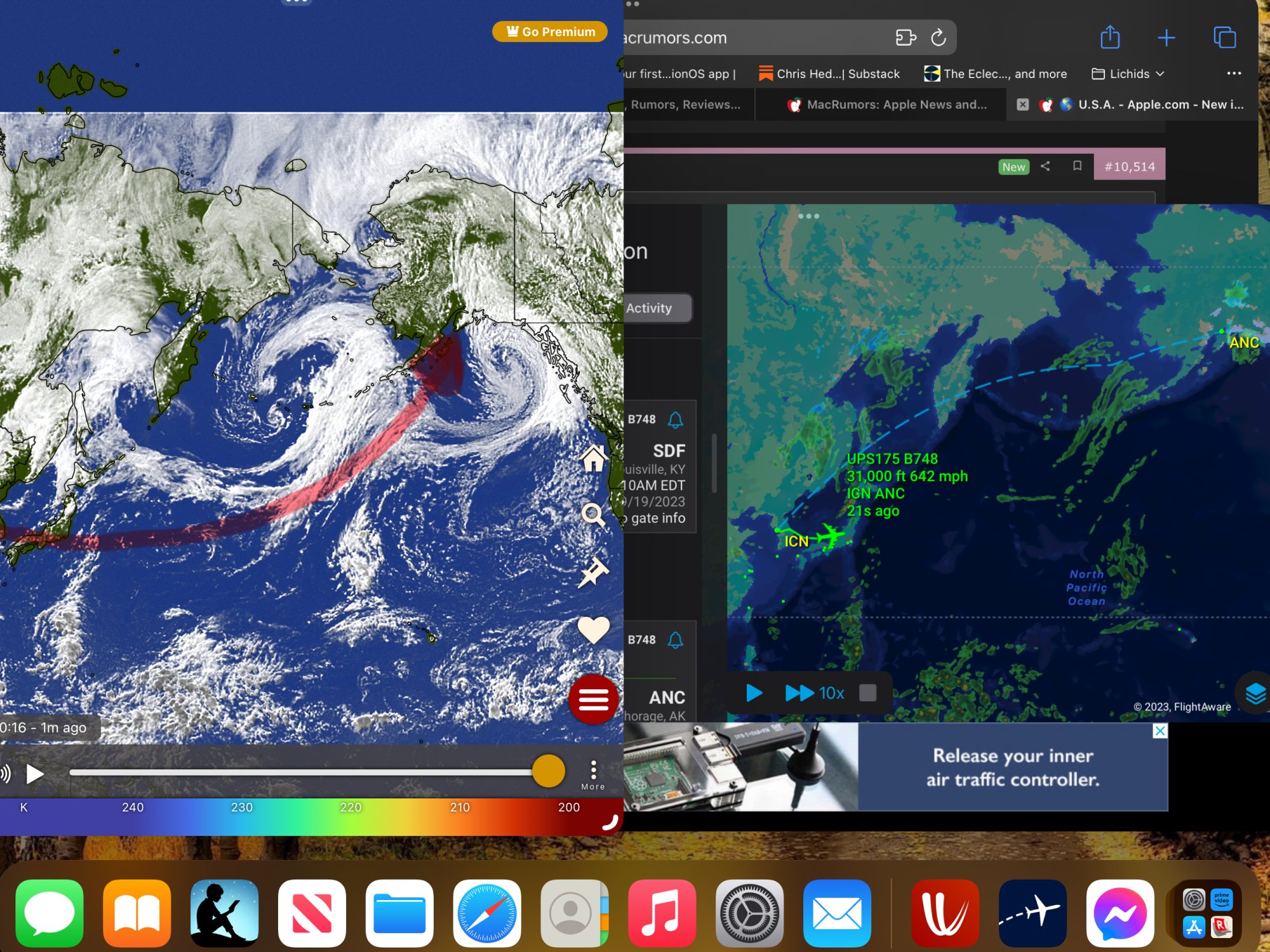Open Files app from the dock
1270x952 pixels.
(399, 913)
